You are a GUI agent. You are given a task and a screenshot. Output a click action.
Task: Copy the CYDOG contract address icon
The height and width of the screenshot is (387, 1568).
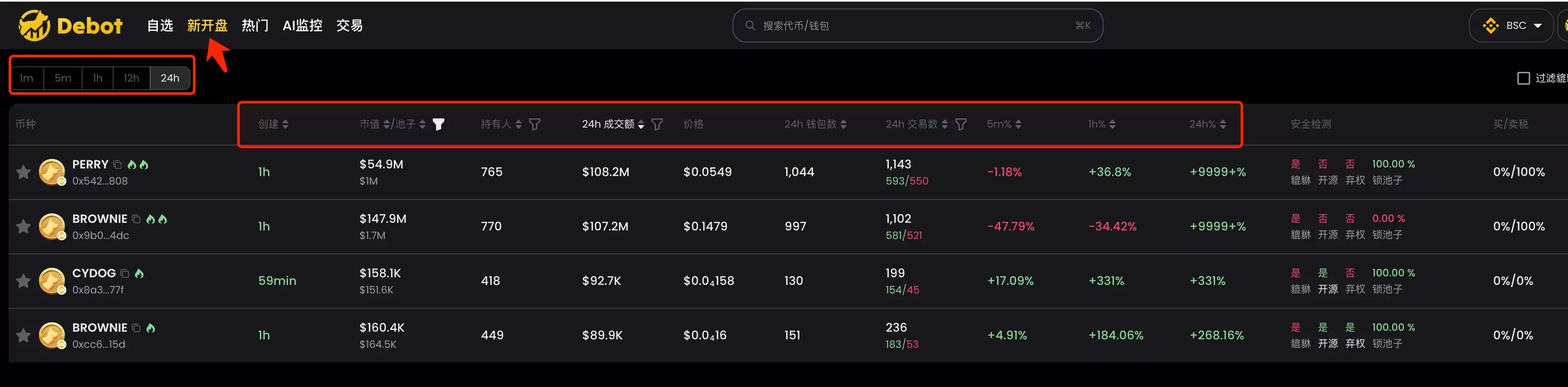pyautogui.click(x=125, y=274)
